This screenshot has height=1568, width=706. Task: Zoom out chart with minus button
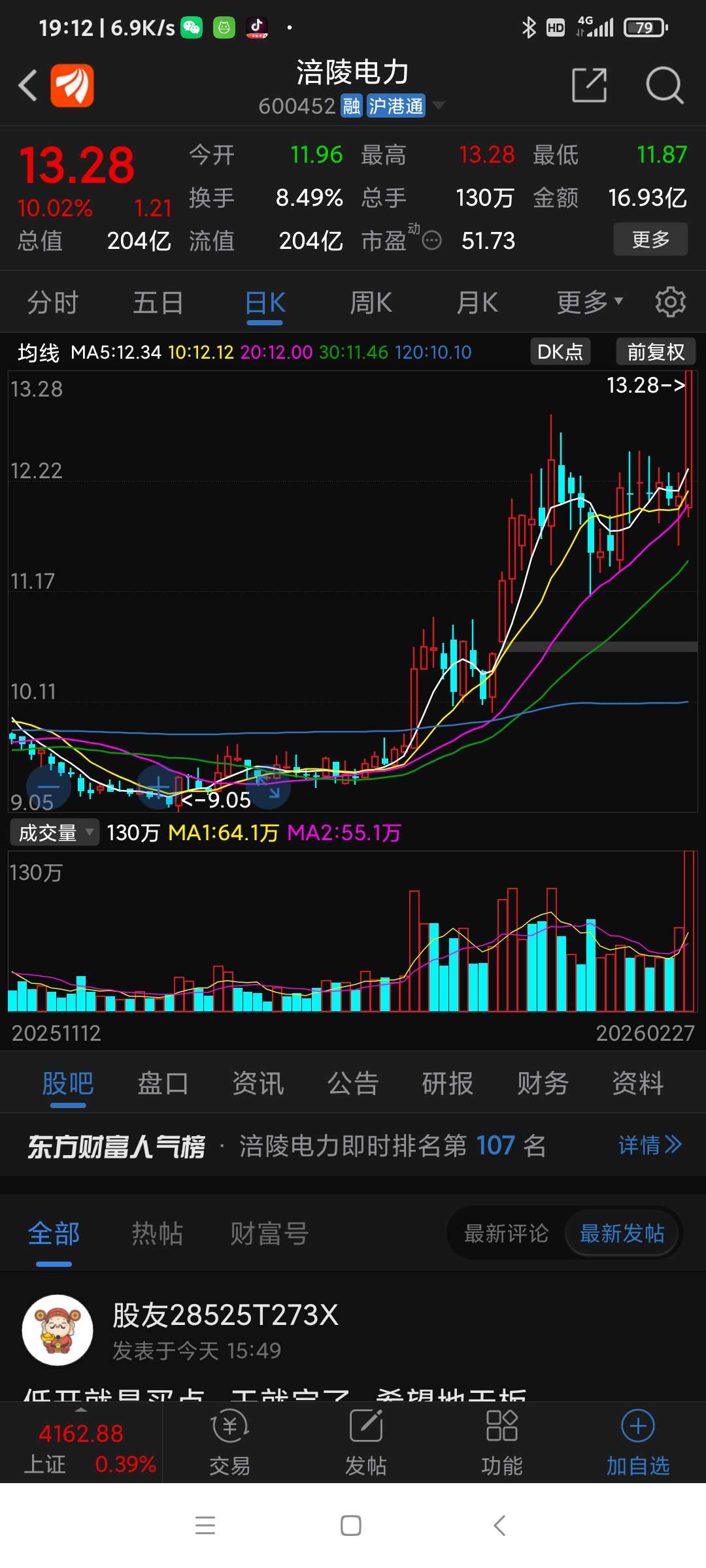coord(48,787)
